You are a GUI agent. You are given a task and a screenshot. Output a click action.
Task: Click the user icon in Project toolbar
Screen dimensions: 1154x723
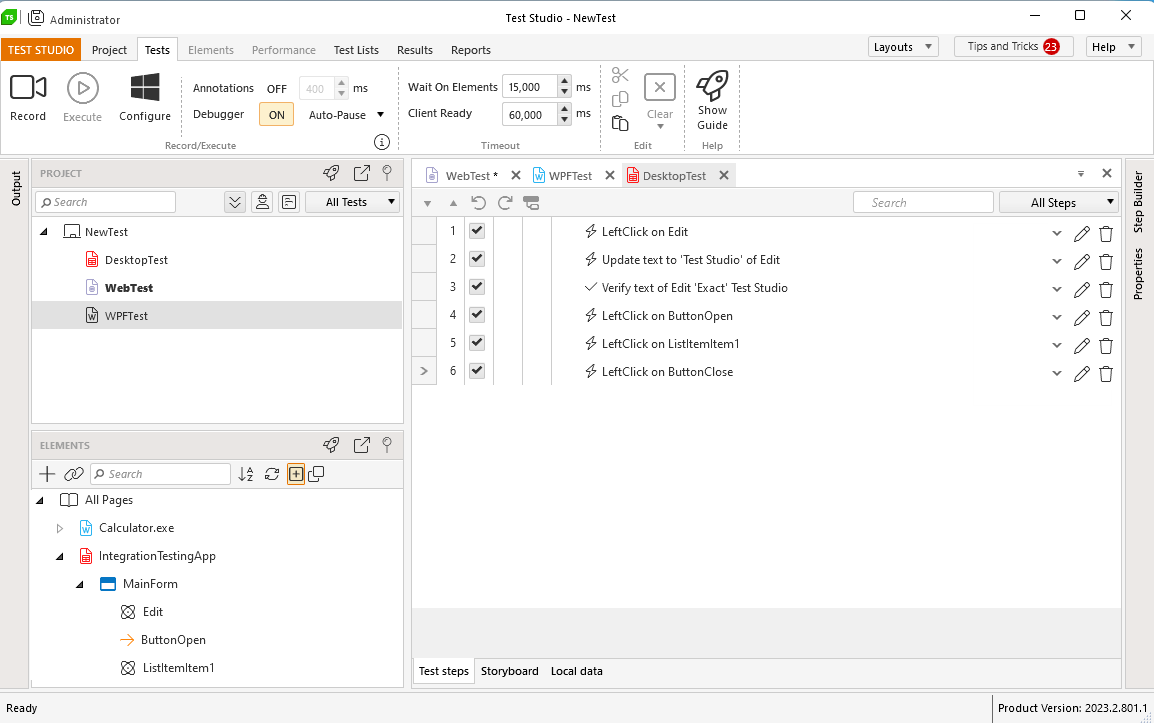pyautogui.click(x=262, y=202)
